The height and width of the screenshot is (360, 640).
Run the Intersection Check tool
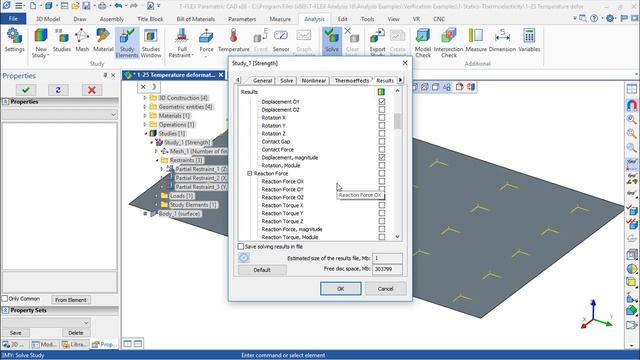tap(449, 42)
